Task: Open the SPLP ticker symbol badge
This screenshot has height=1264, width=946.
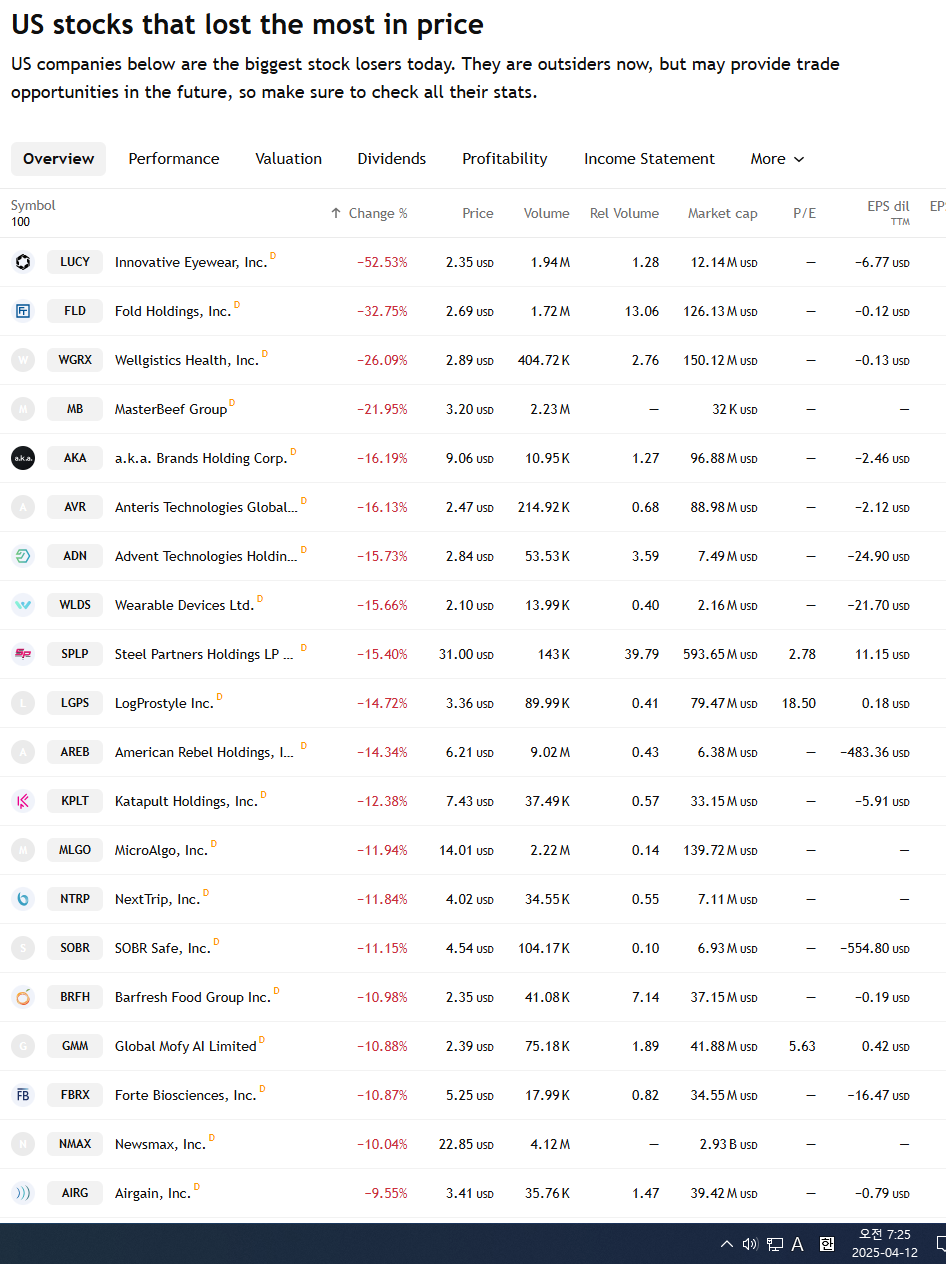Action: (x=75, y=654)
